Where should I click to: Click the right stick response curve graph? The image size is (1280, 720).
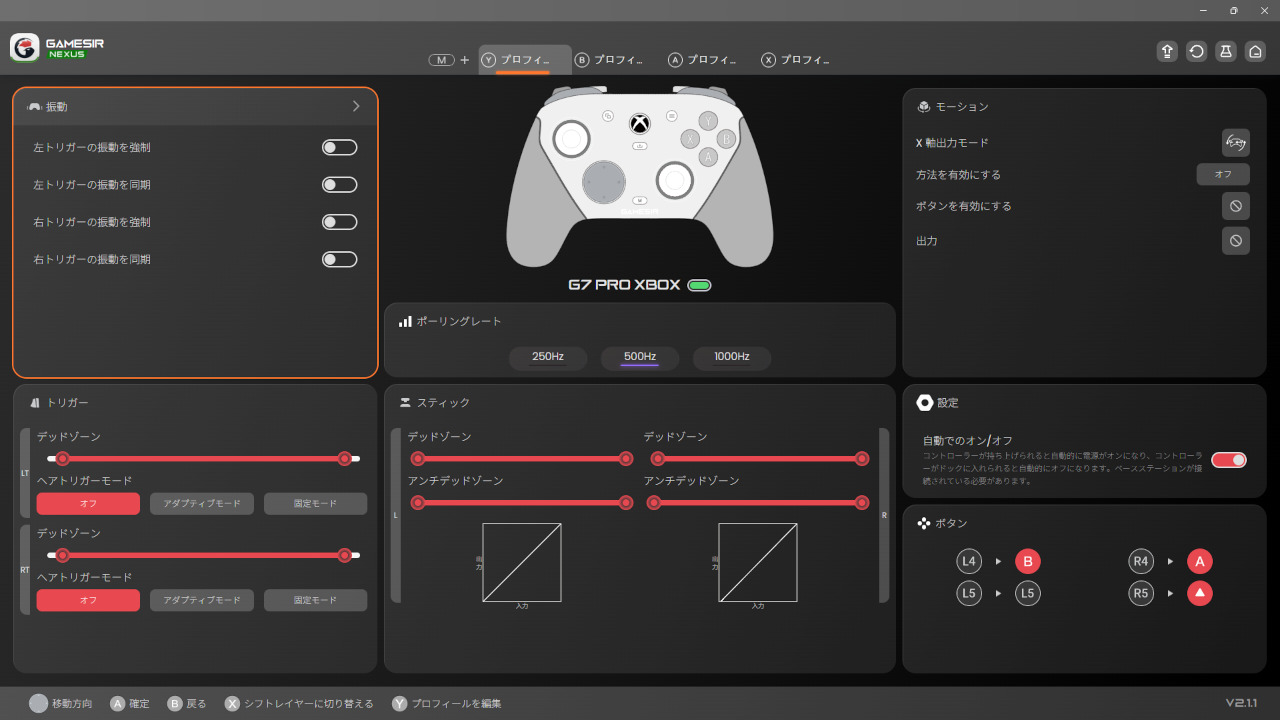(x=758, y=562)
